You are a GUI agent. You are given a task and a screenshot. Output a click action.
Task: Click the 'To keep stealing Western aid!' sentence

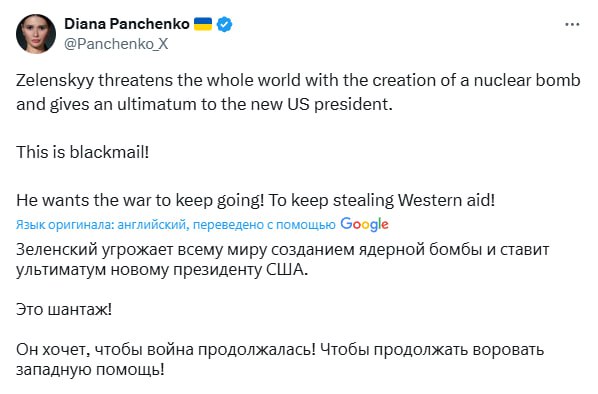coord(382,200)
